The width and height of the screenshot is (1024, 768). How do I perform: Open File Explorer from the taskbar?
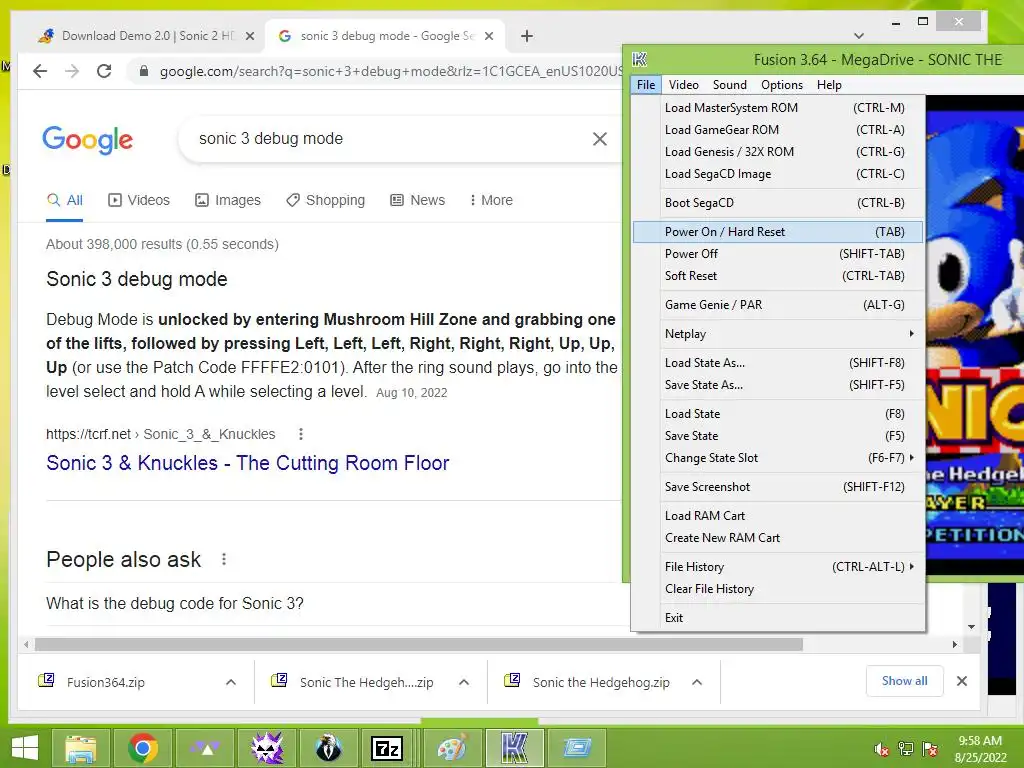pyautogui.click(x=80, y=748)
